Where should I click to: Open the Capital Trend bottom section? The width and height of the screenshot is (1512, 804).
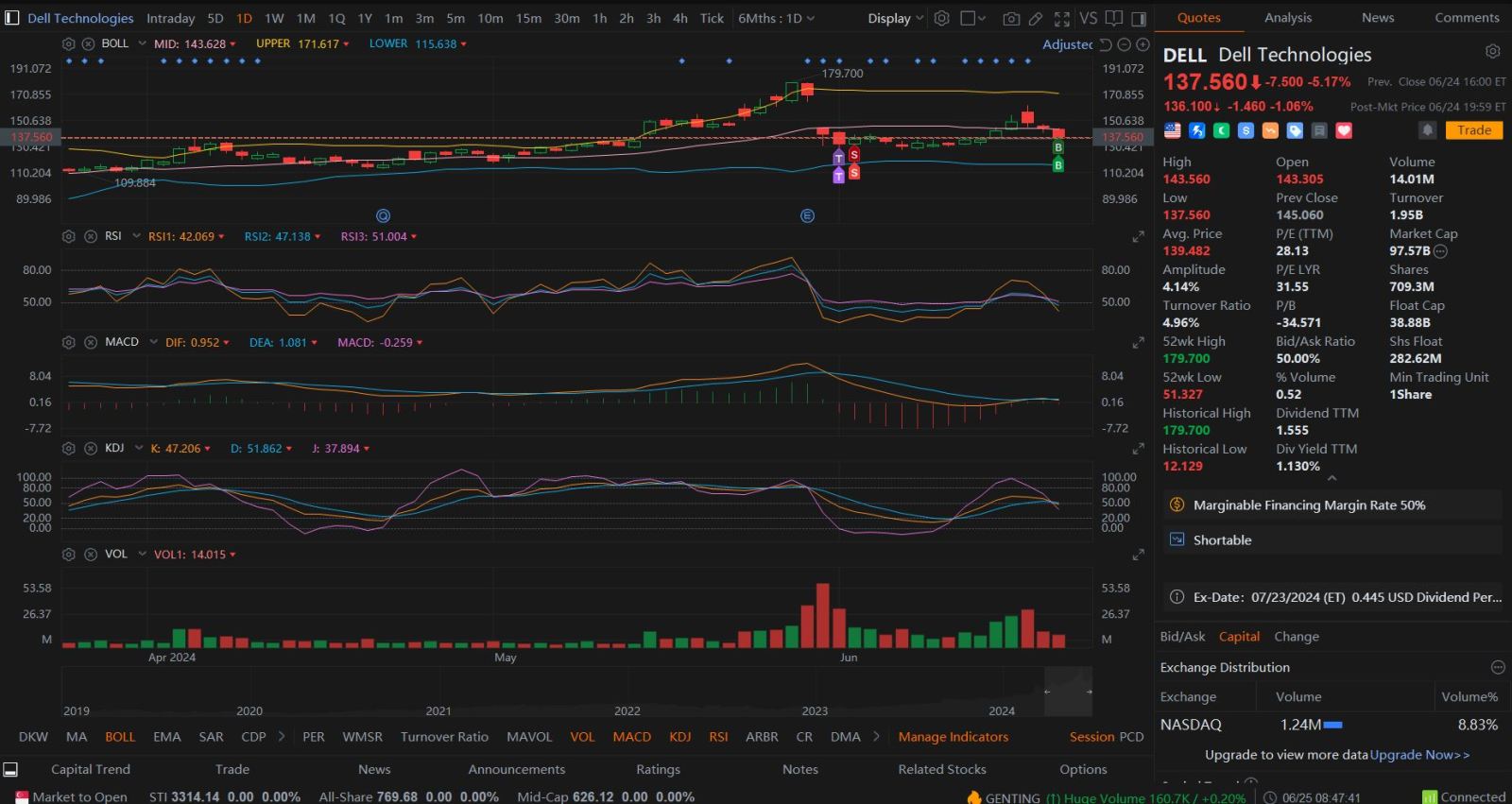(91, 769)
